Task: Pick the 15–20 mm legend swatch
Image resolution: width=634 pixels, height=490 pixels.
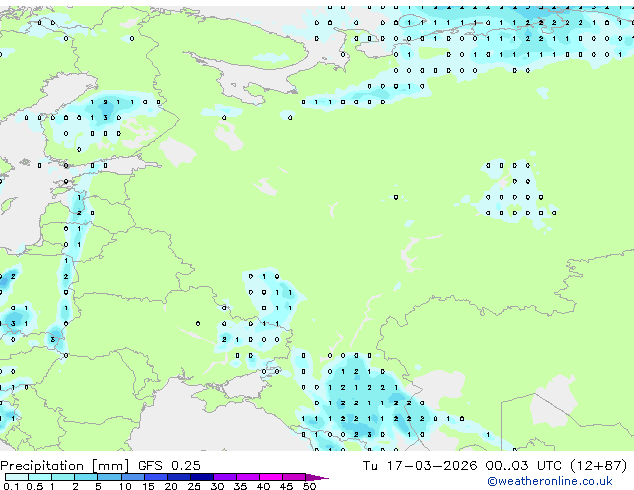Action: 155,477
